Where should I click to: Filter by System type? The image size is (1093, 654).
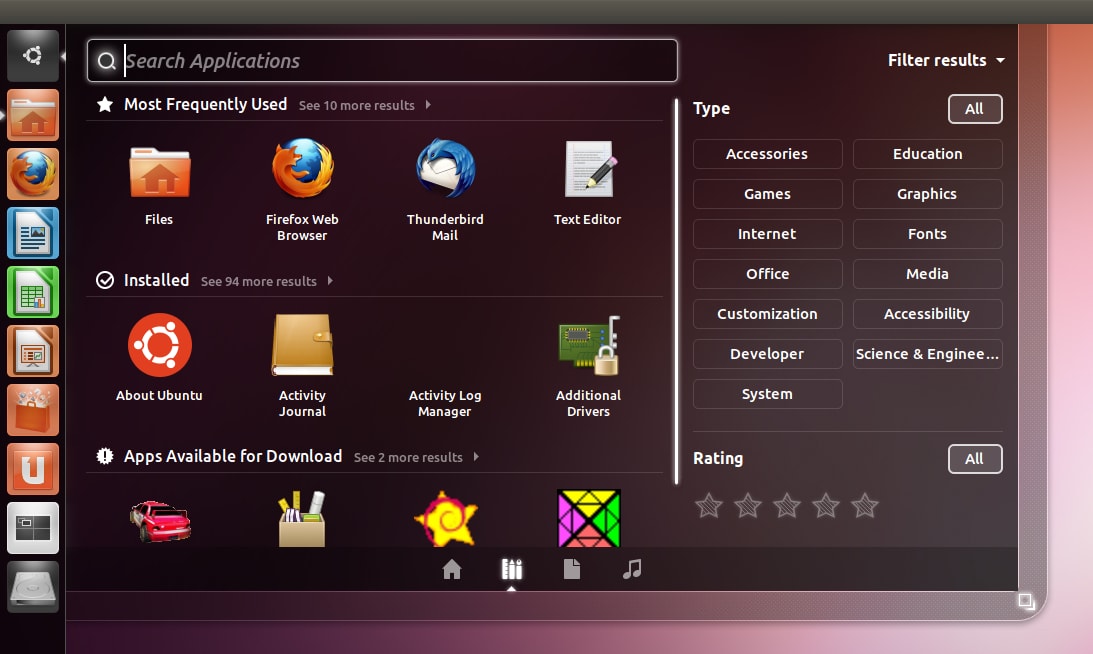pos(767,394)
